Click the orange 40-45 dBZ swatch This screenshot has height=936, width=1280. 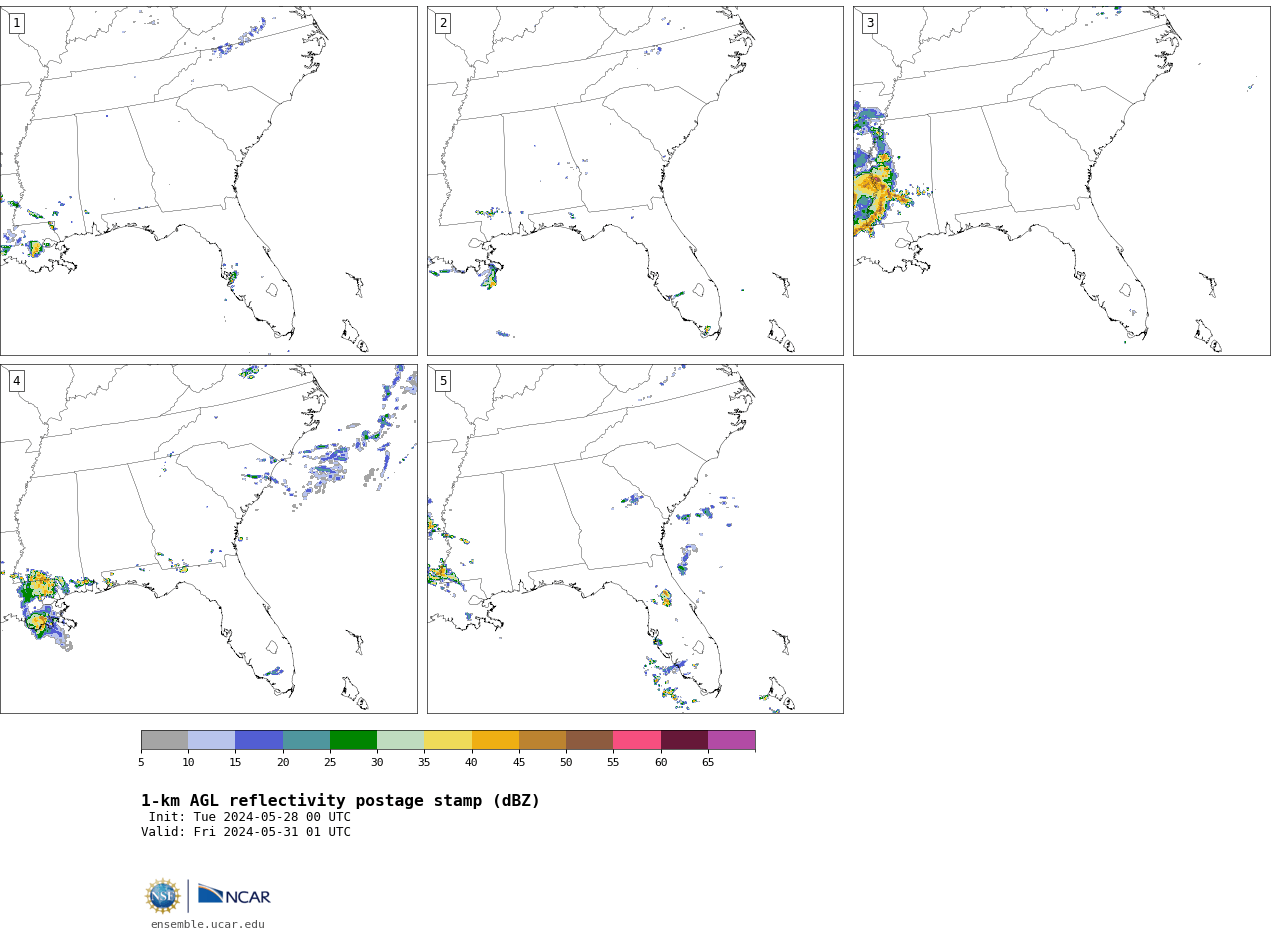coord(495,740)
